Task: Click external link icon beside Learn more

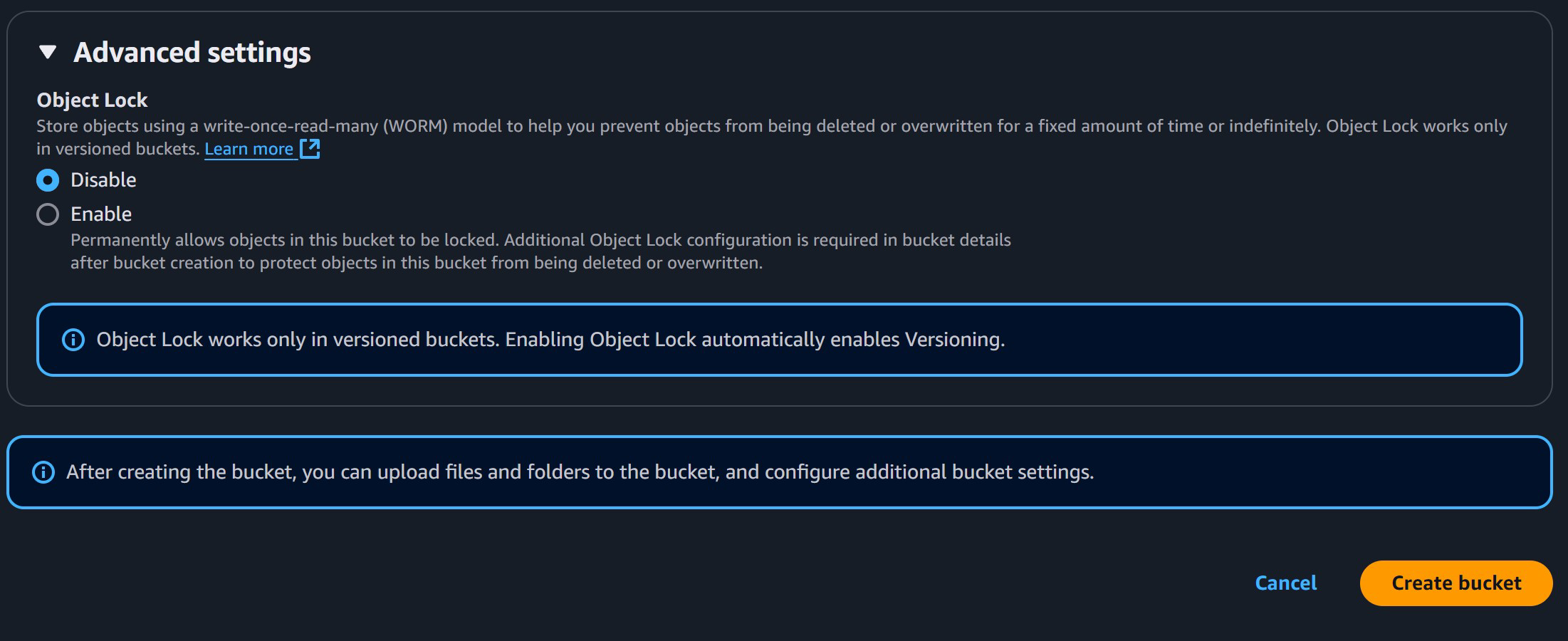Action: (x=310, y=149)
